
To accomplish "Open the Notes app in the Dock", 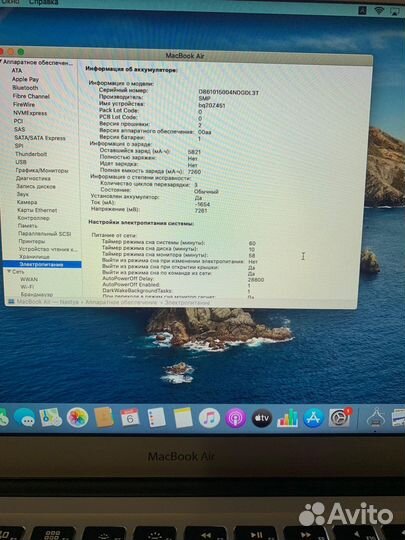I will click(183, 417).
